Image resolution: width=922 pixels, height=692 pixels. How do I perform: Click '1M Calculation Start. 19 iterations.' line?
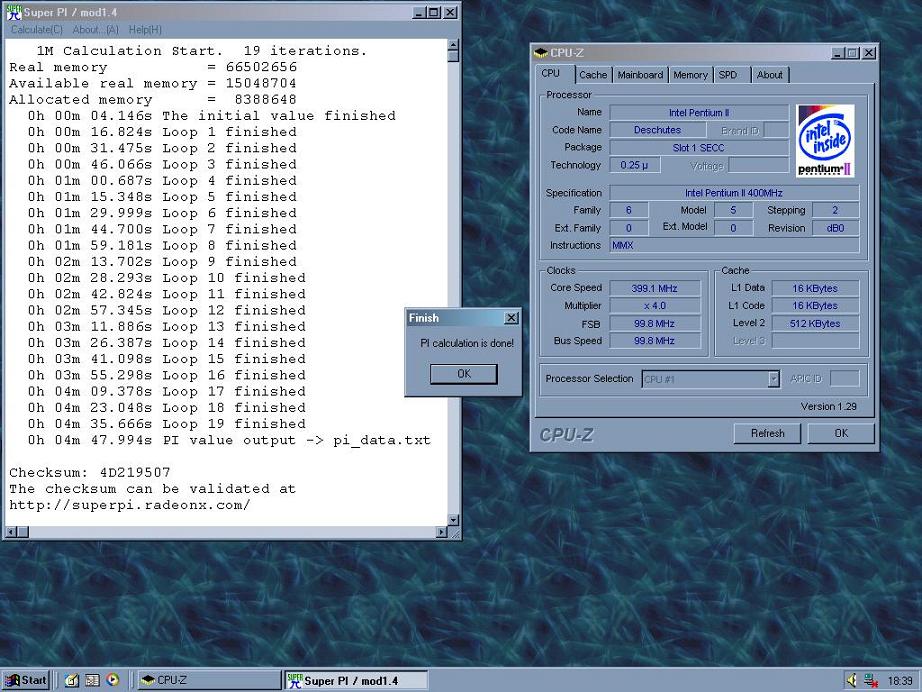[x=202, y=51]
